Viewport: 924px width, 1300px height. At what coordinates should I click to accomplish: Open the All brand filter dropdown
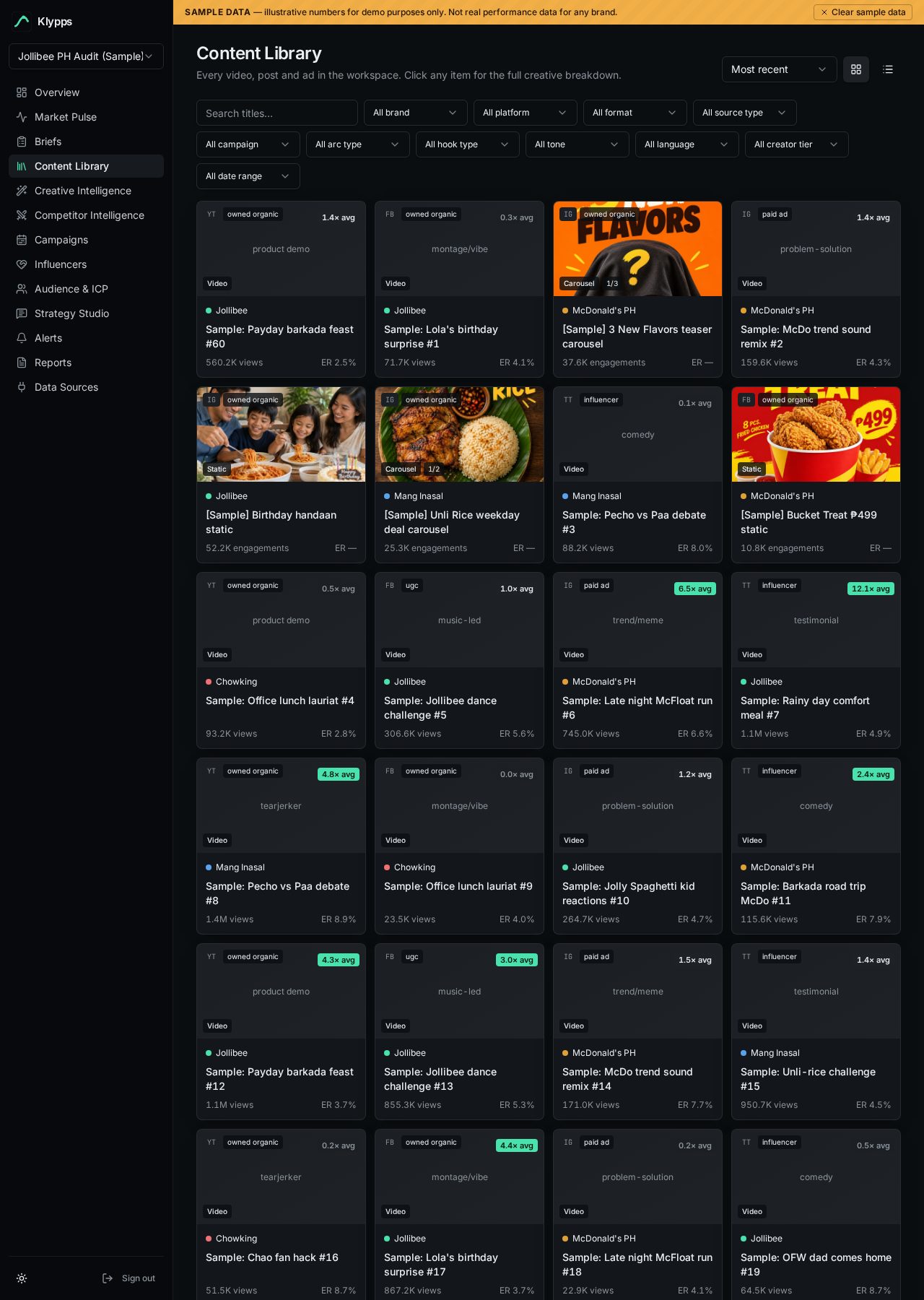[416, 113]
